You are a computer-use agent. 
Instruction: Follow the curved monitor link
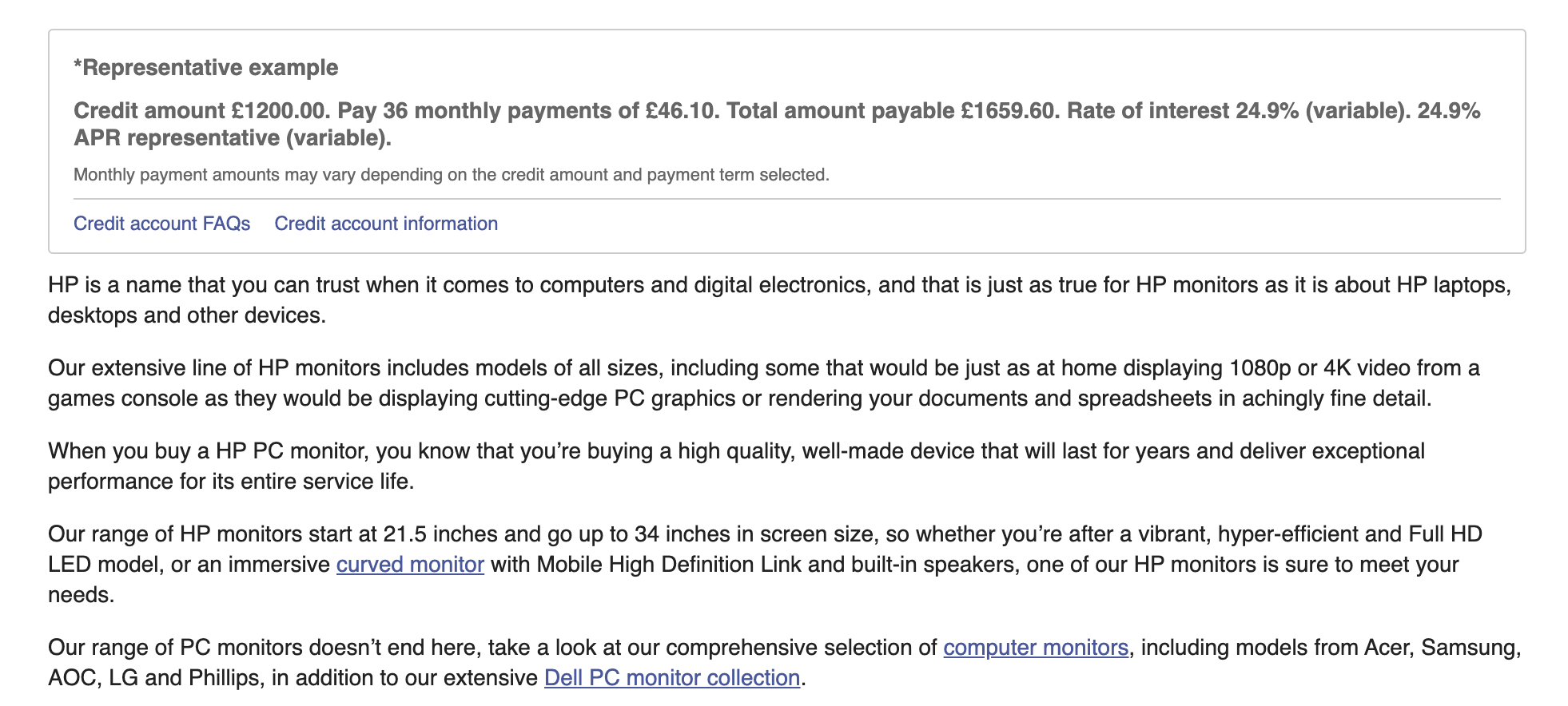coord(410,565)
